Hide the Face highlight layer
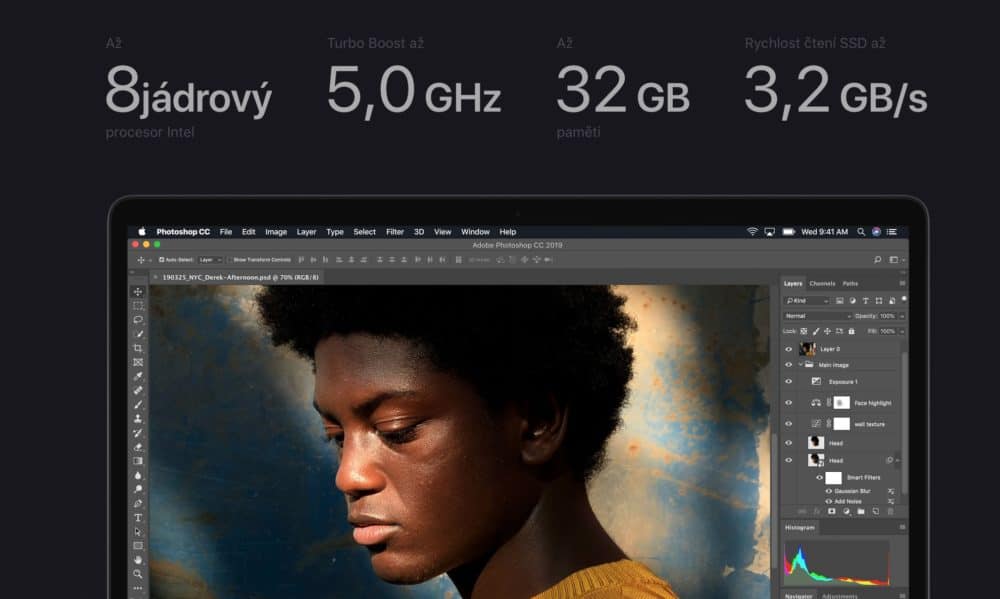This screenshot has height=599, width=1000. point(788,403)
